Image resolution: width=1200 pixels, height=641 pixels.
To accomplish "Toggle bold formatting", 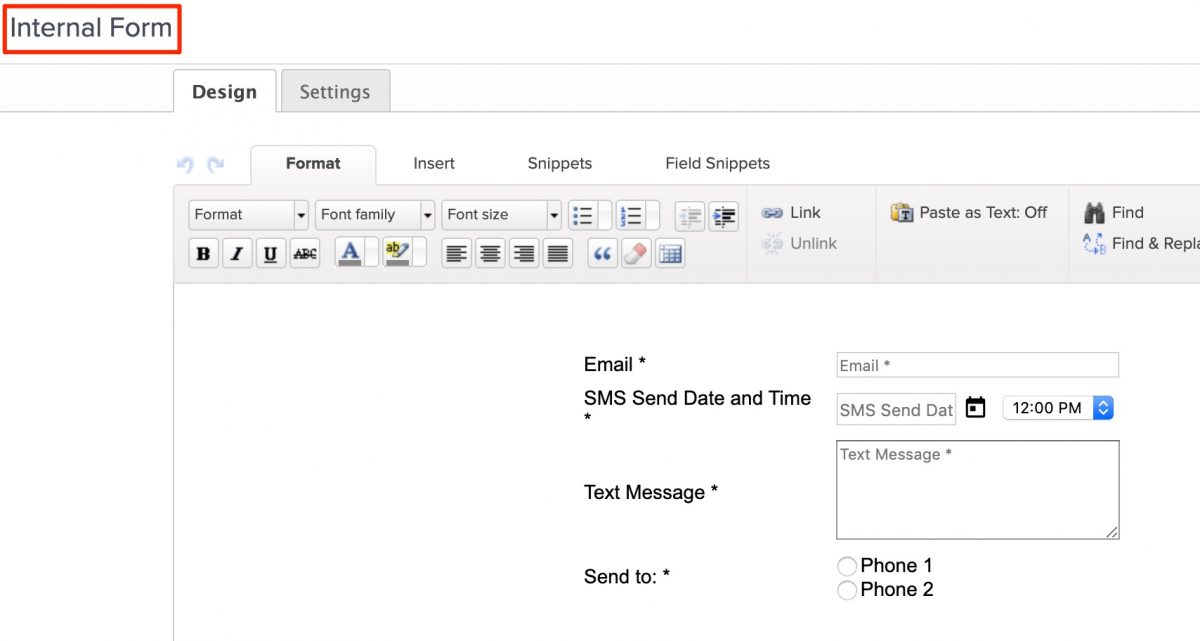I will pyautogui.click(x=203, y=253).
